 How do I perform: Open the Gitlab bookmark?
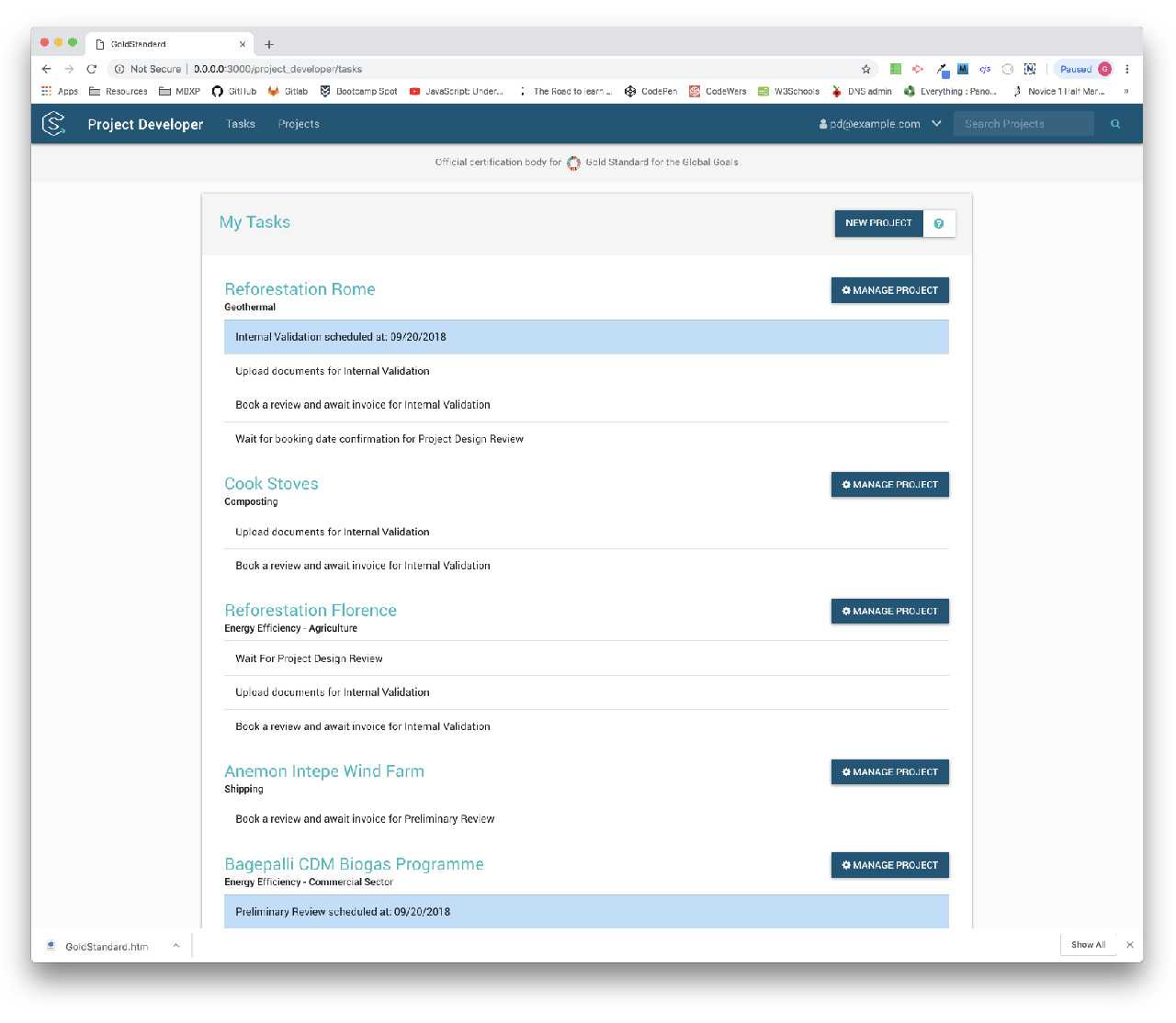pos(288,91)
